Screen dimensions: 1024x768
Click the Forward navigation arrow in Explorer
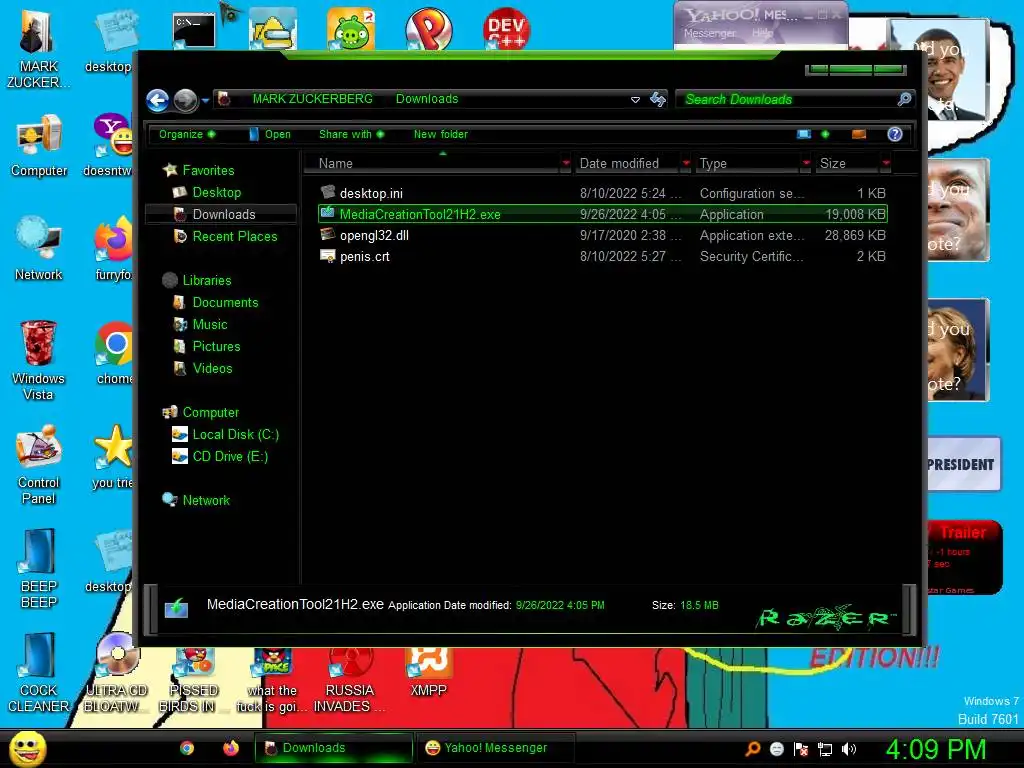click(x=185, y=100)
